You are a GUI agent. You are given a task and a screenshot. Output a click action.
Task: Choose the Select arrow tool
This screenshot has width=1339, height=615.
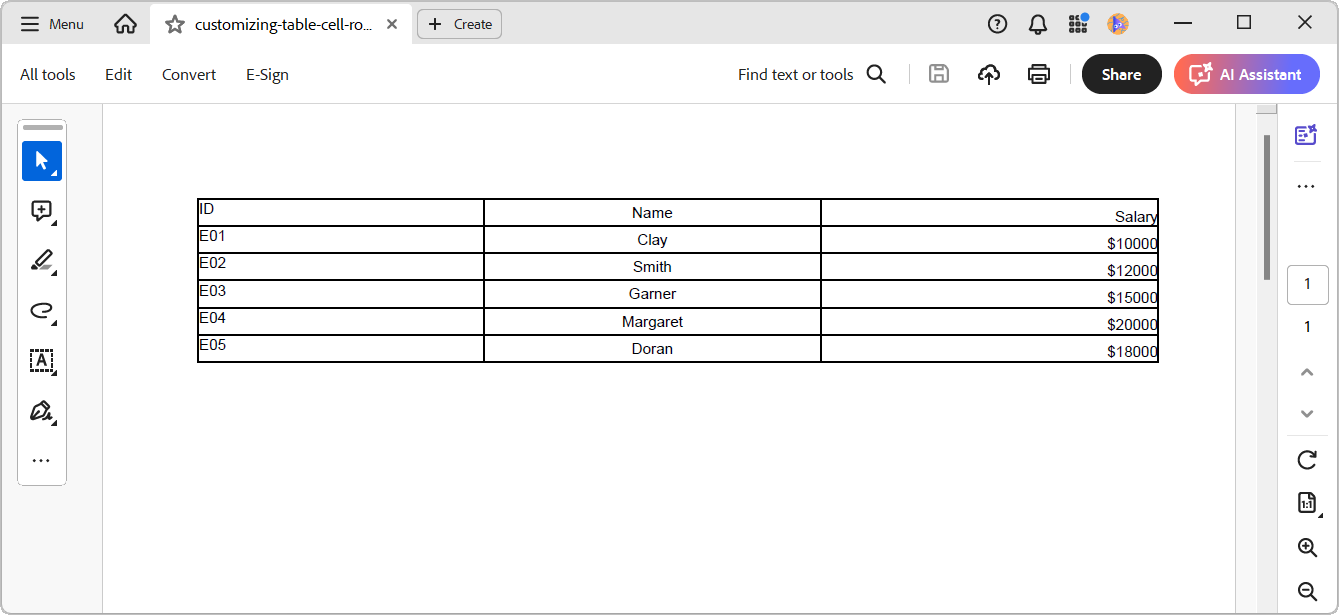click(x=42, y=161)
